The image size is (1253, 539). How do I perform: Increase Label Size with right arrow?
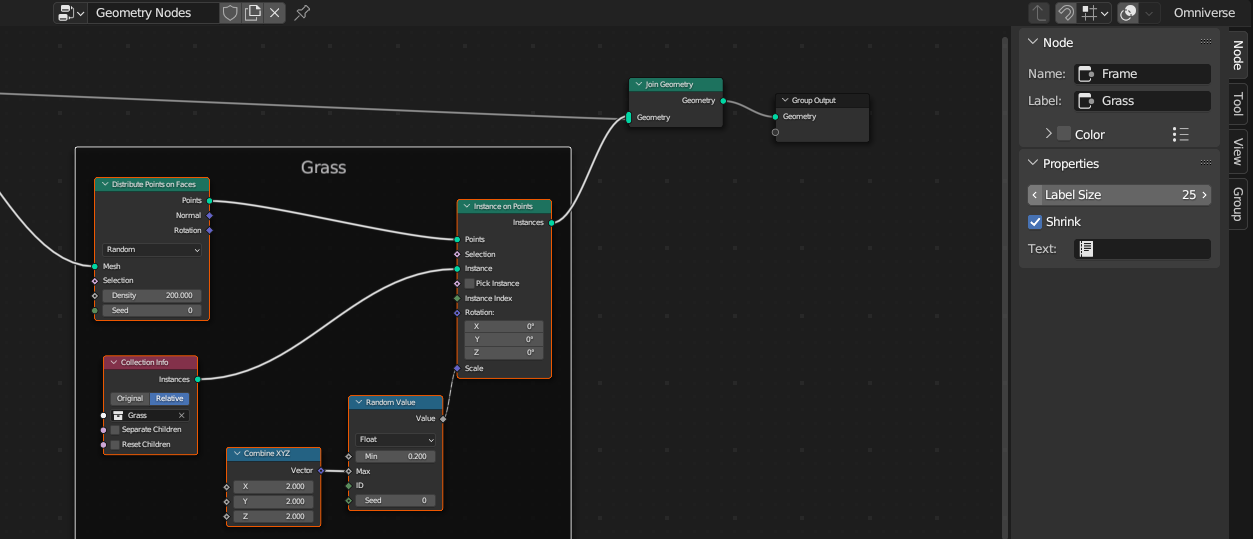tap(1204, 195)
